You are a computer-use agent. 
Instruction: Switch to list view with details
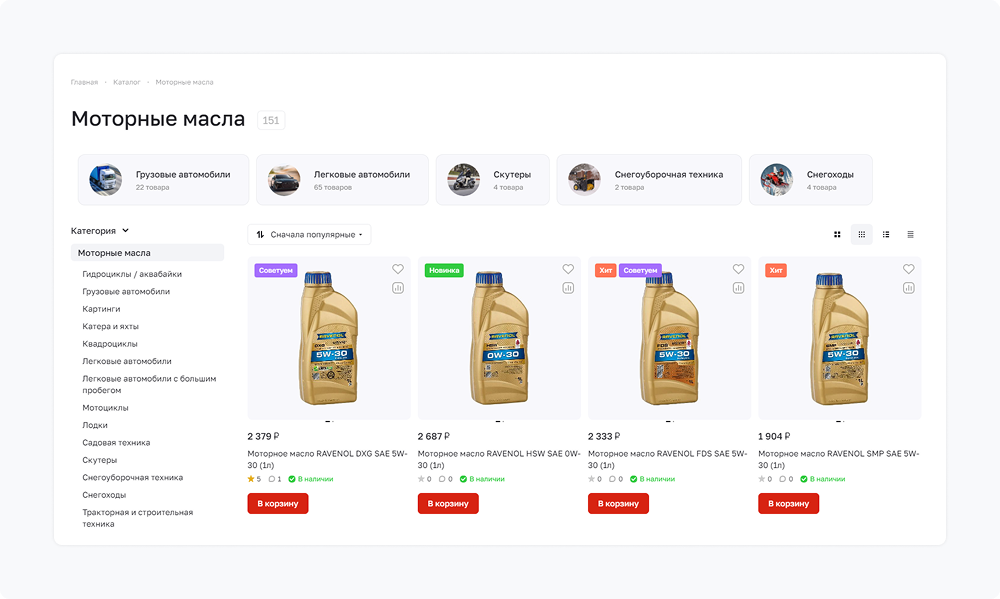coord(886,235)
